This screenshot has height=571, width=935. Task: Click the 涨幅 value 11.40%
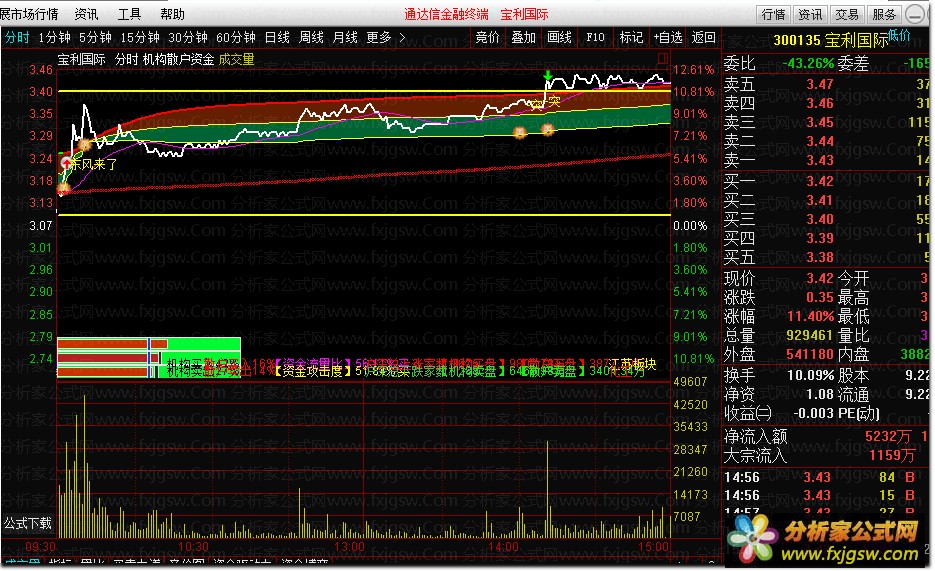(811, 316)
